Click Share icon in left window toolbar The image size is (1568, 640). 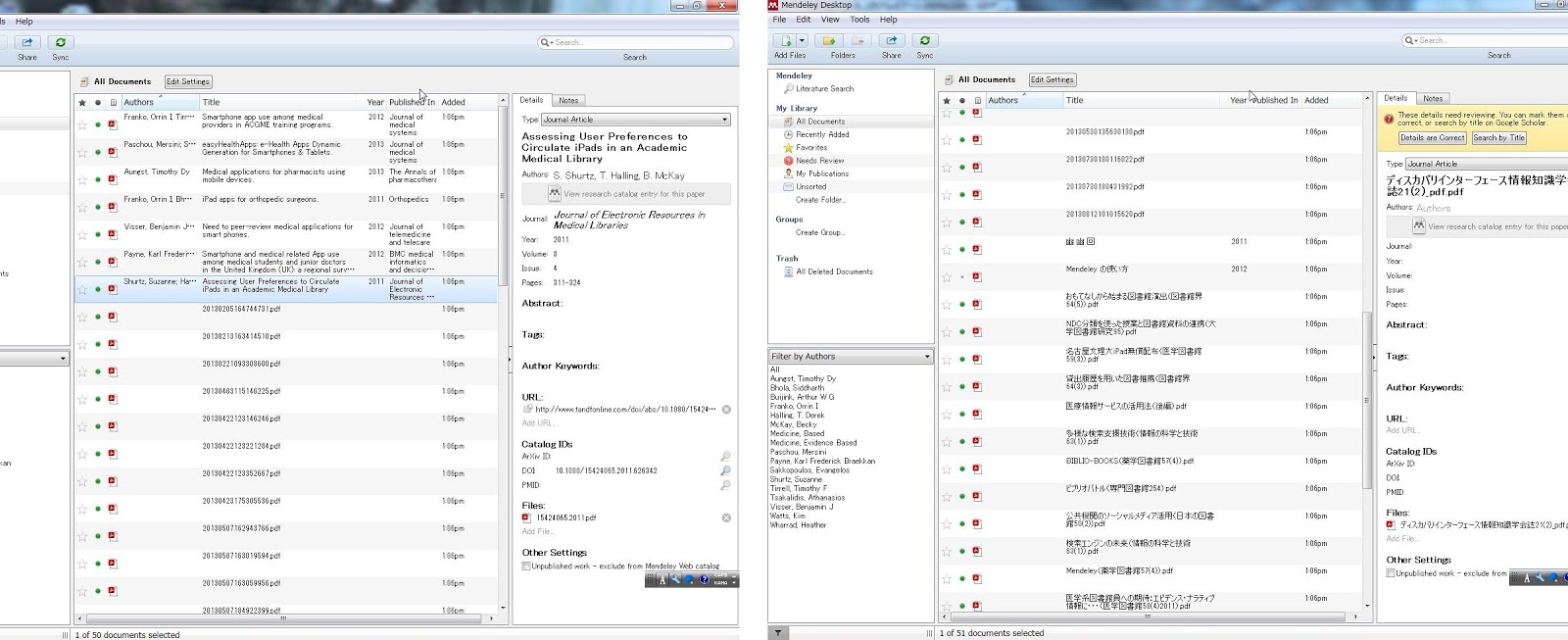[27, 42]
